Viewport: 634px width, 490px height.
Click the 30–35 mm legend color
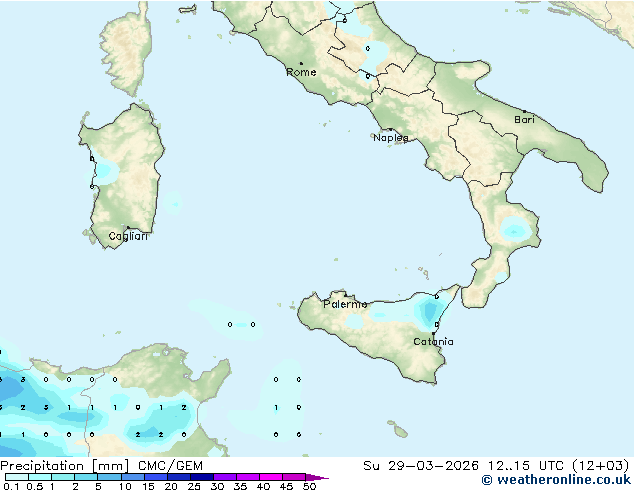(x=224, y=477)
